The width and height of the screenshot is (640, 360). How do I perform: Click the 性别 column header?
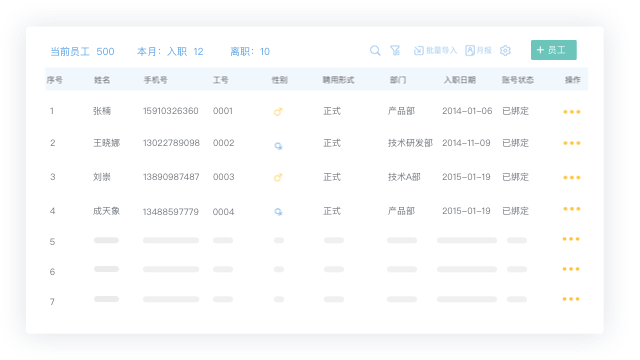pyautogui.click(x=280, y=80)
